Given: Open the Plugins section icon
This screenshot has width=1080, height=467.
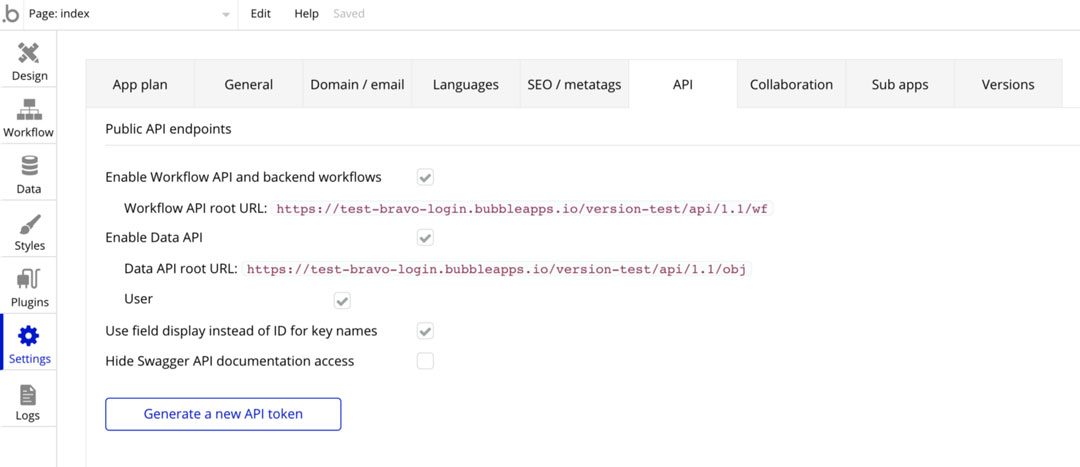Looking at the screenshot, I should coord(28,279).
